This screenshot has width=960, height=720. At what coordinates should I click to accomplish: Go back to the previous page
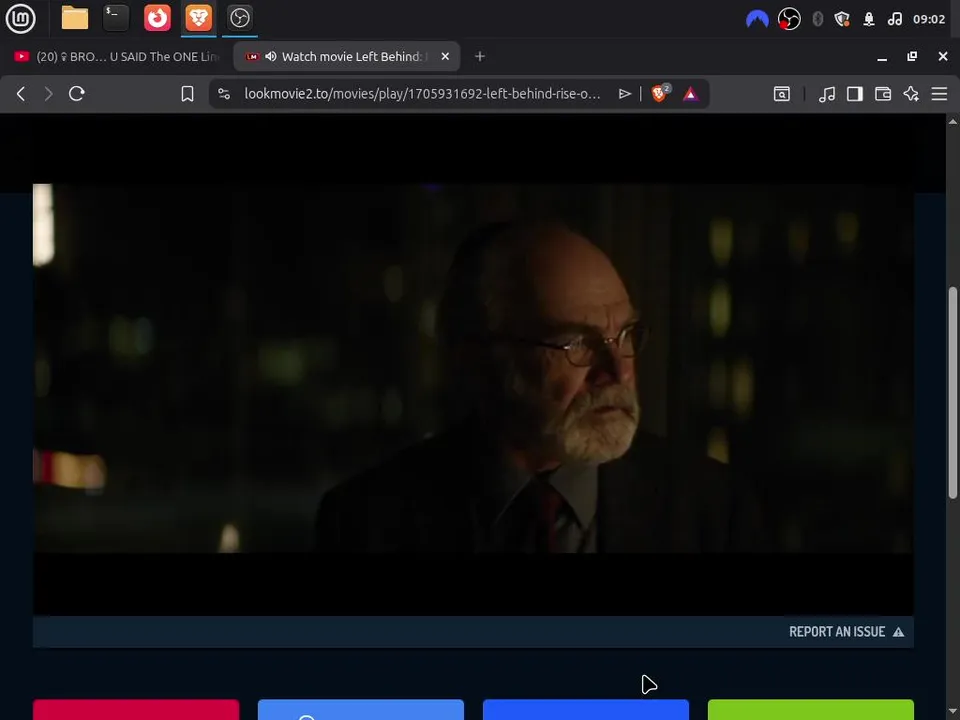(x=21, y=94)
